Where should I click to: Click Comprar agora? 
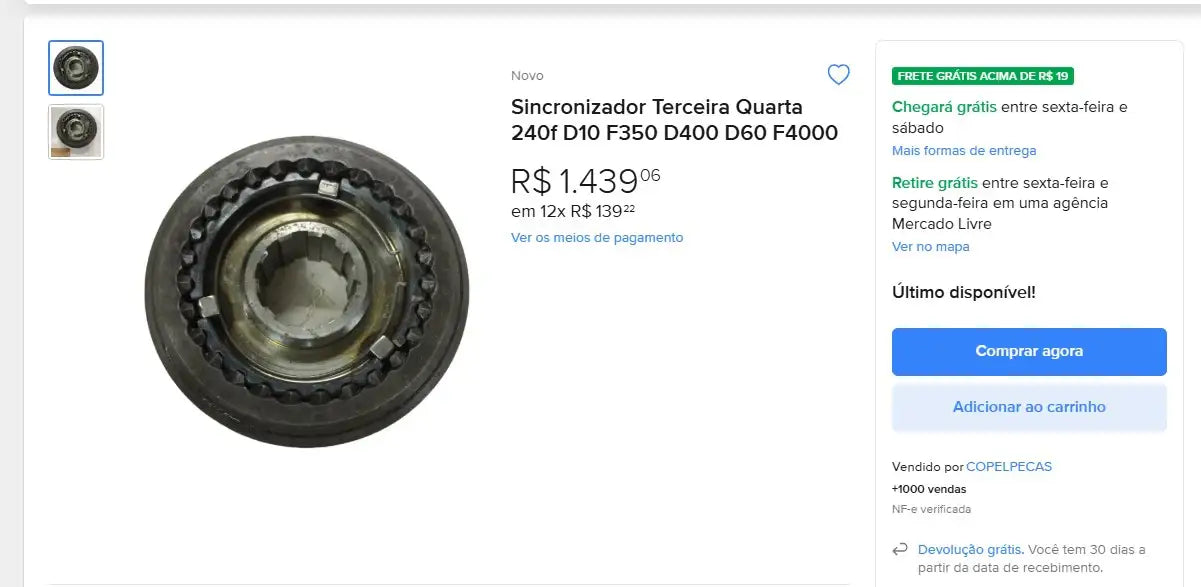1029,351
